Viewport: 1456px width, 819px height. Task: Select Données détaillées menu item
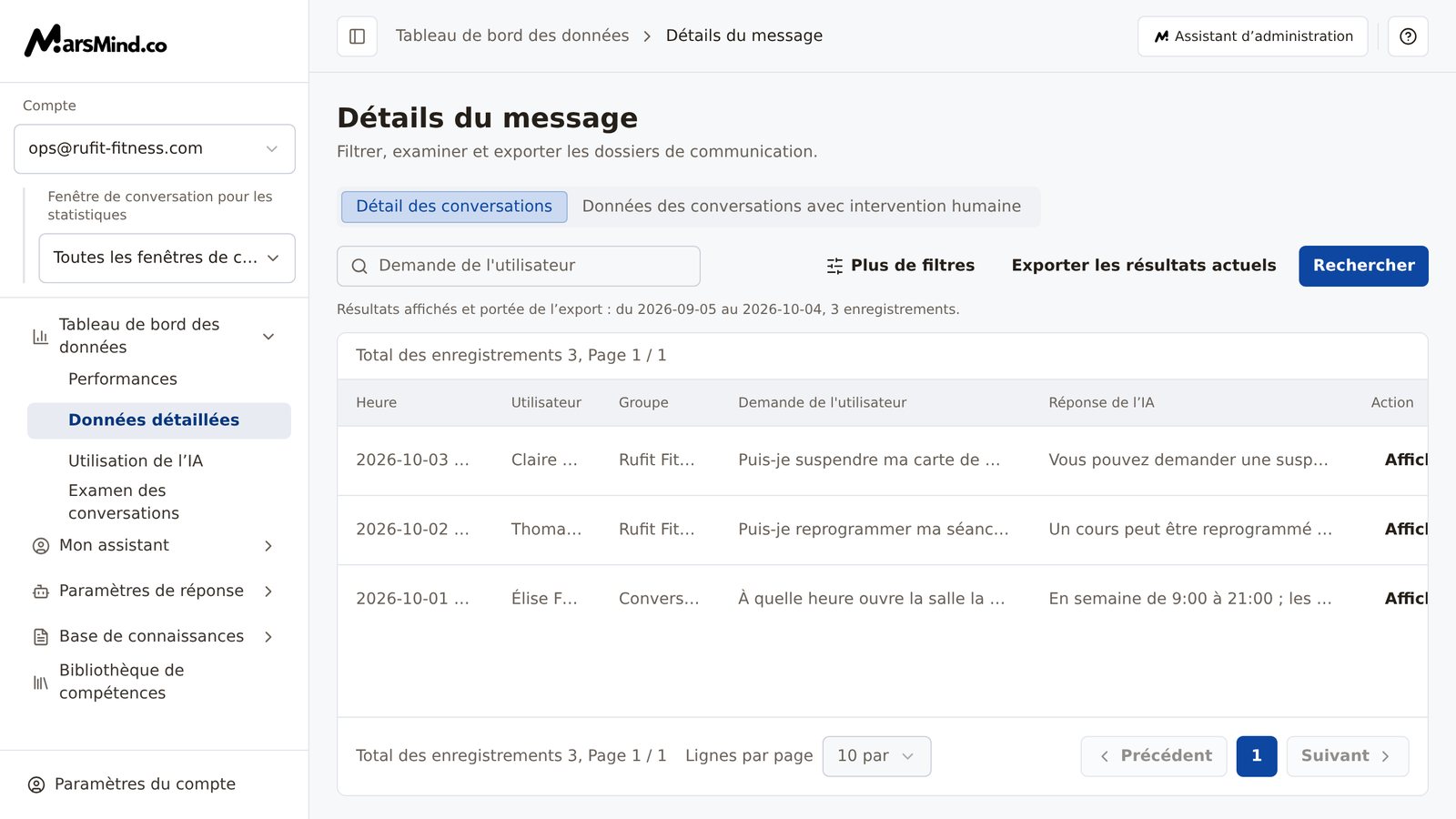pyautogui.click(x=159, y=420)
